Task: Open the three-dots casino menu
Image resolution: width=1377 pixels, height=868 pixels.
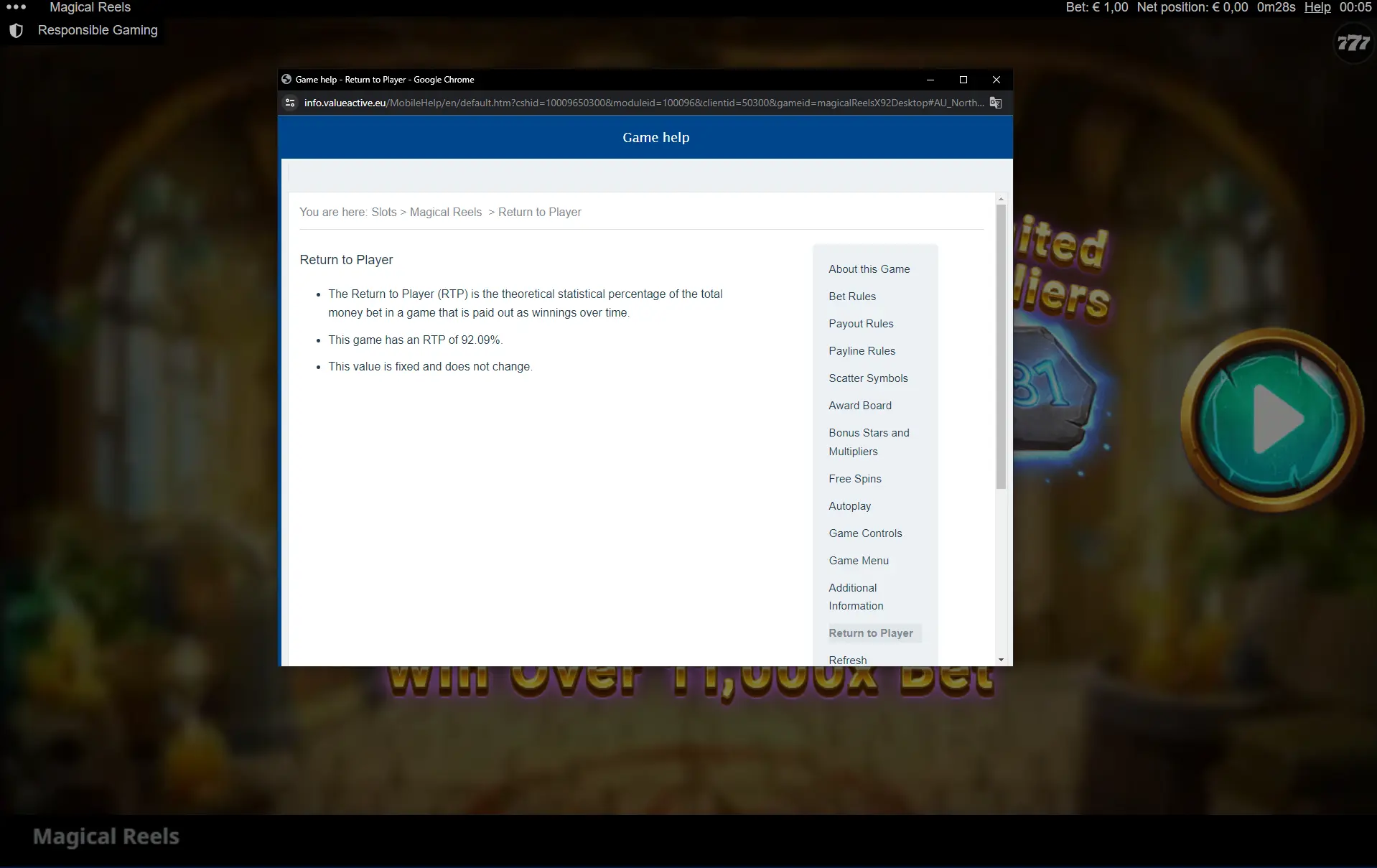Action: (x=16, y=7)
